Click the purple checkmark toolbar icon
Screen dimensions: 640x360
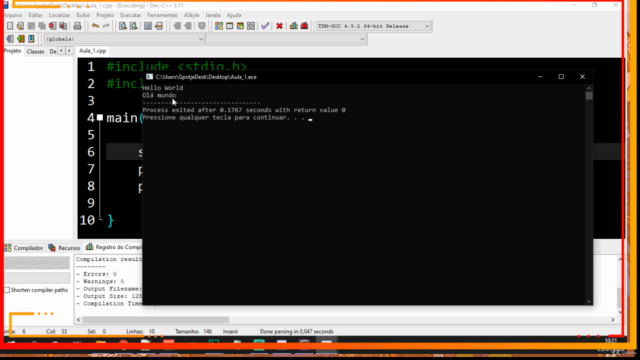pos(265,26)
